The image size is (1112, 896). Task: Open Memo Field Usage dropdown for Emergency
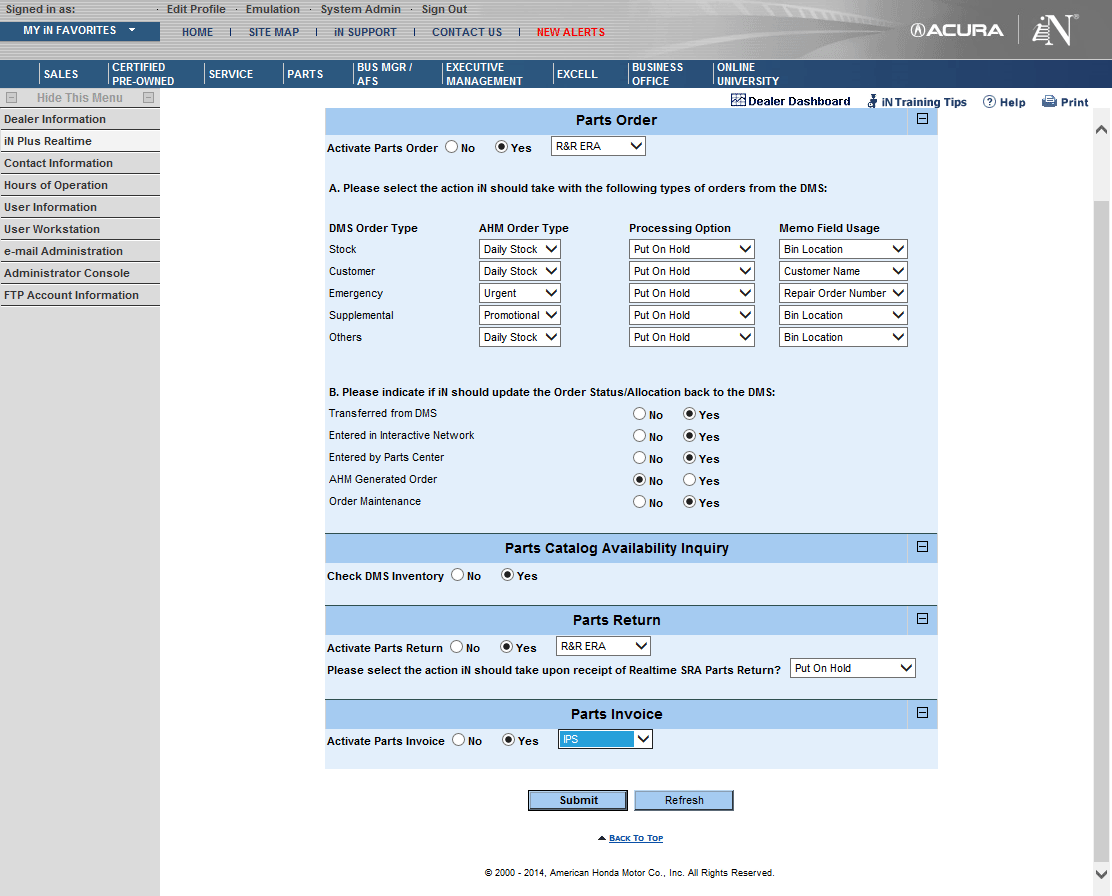click(x=843, y=293)
